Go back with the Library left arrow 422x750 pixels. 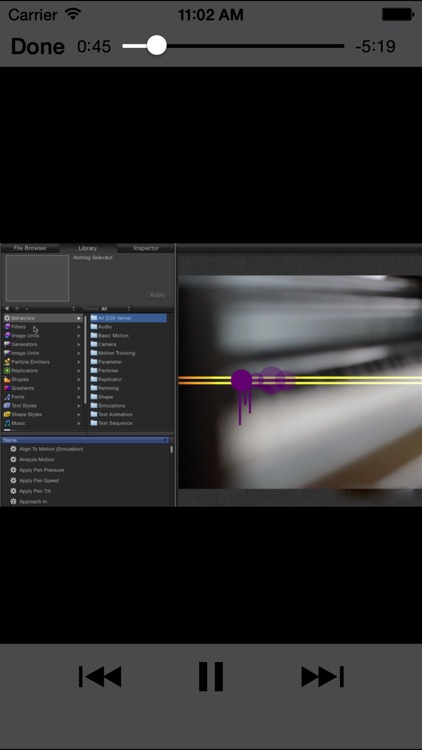[7, 309]
